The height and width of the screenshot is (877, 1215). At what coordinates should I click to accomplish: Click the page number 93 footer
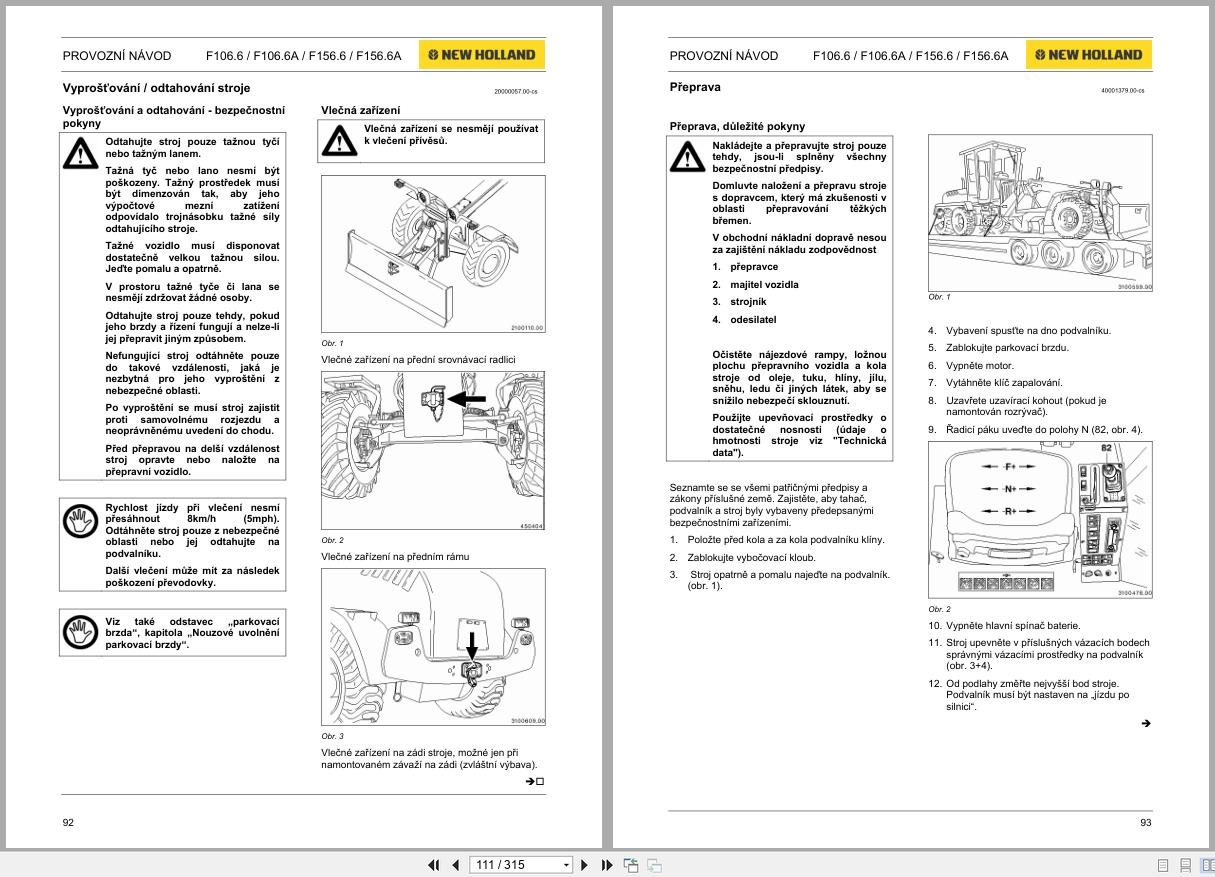coord(1145,823)
